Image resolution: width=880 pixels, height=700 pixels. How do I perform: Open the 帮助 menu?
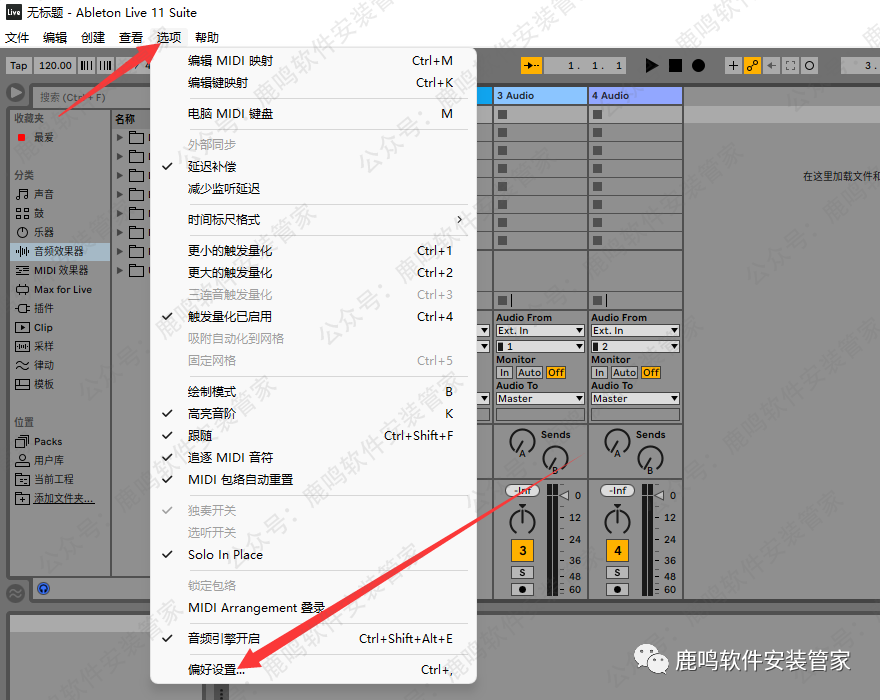[x=207, y=37]
